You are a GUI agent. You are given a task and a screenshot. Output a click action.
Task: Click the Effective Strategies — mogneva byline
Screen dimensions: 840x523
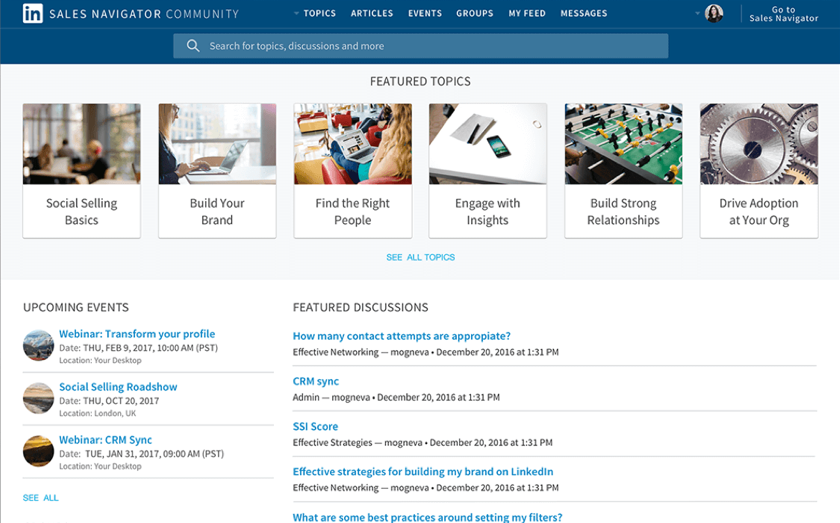pyautogui.click(x=357, y=443)
